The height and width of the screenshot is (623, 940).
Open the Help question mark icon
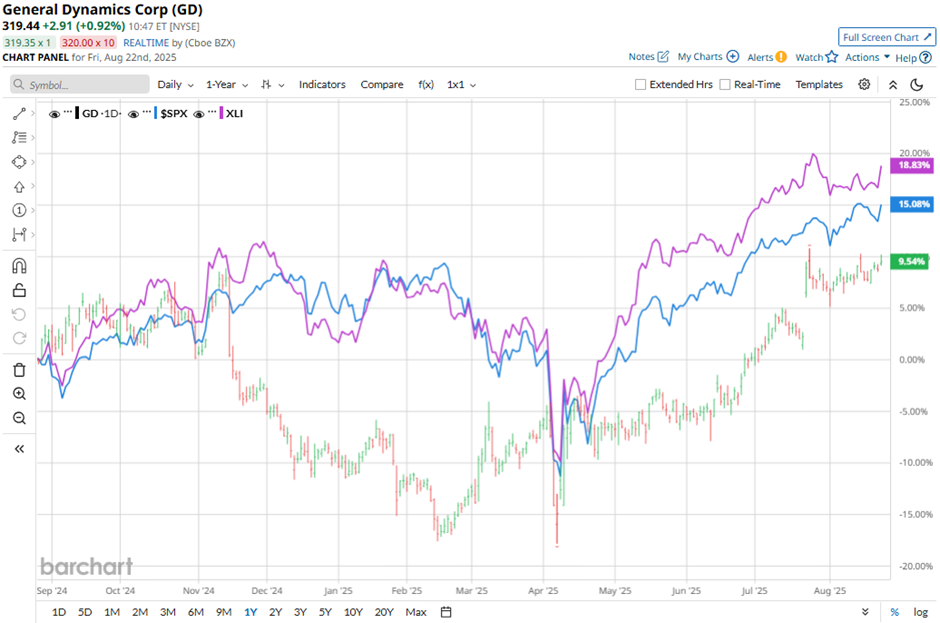click(x=926, y=58)
